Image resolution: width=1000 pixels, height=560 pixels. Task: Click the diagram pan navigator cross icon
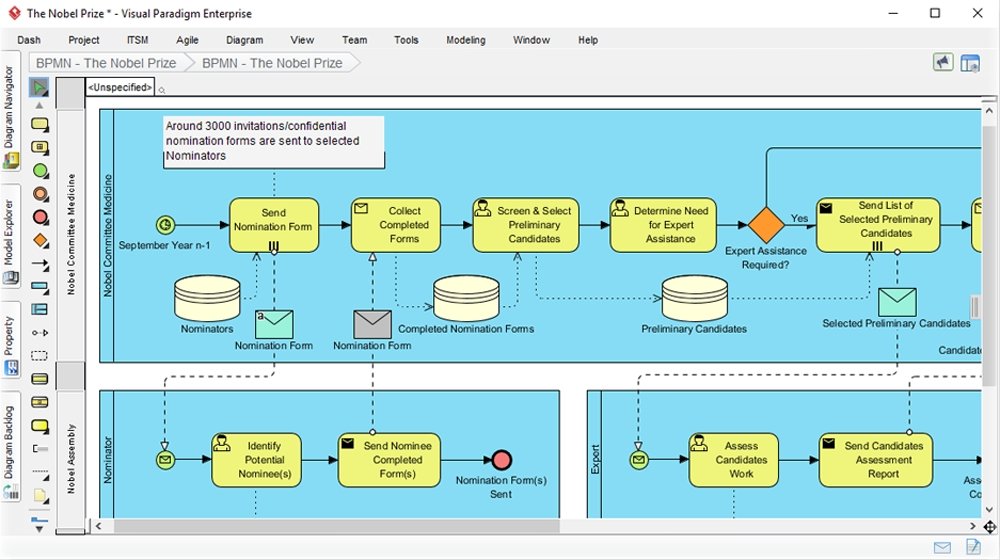pyautogui.click(x=990, y=527)
